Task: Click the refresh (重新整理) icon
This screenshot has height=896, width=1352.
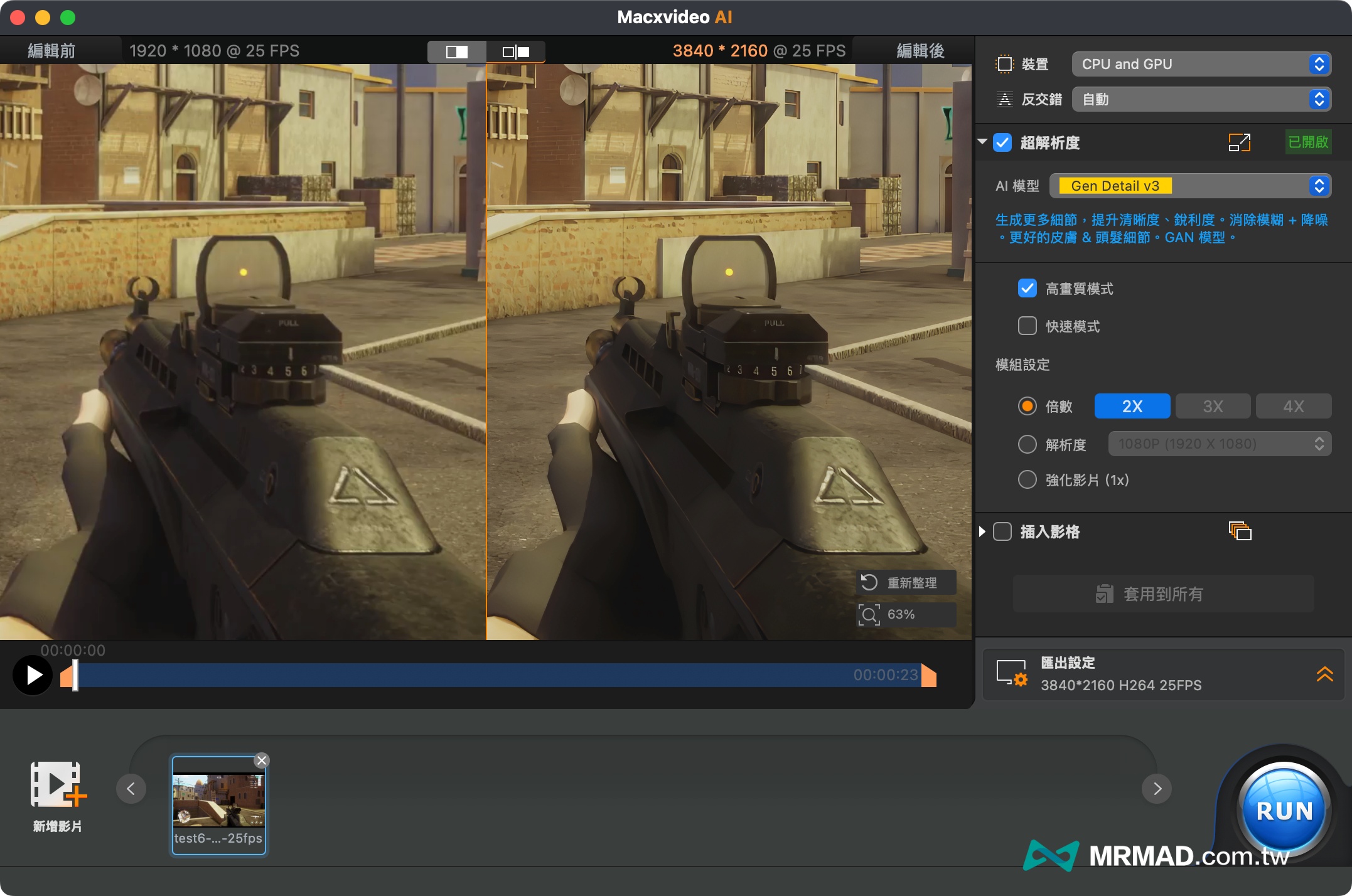Action: pyautogui.click(x=869, y=583)
